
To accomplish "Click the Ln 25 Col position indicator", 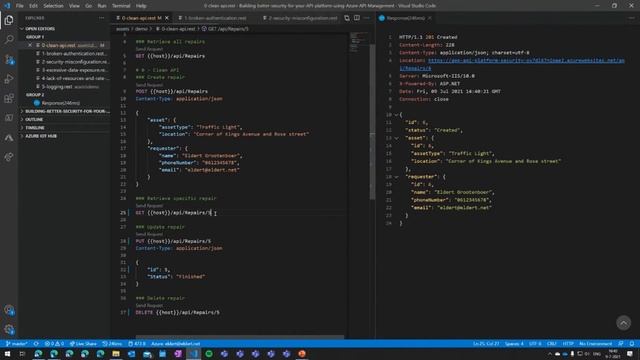I will point(486,344).
